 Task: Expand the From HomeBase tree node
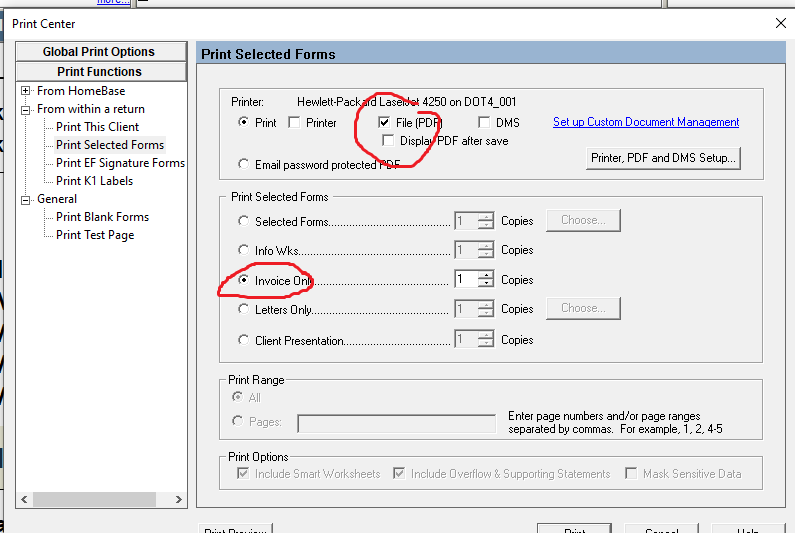tap(25, 91)
